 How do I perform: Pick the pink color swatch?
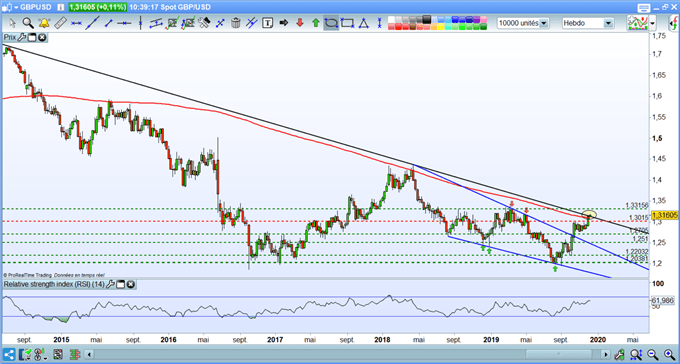(483, 20)
